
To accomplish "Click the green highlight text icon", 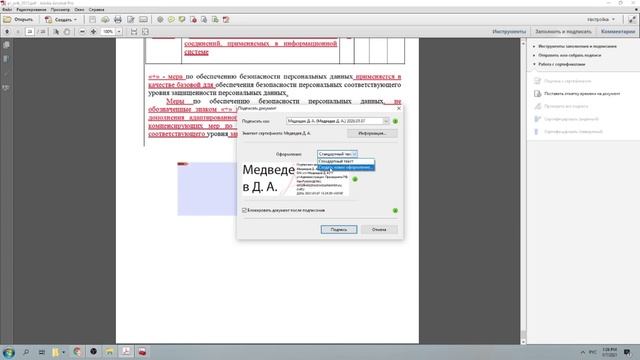I will tap(182, 20).
